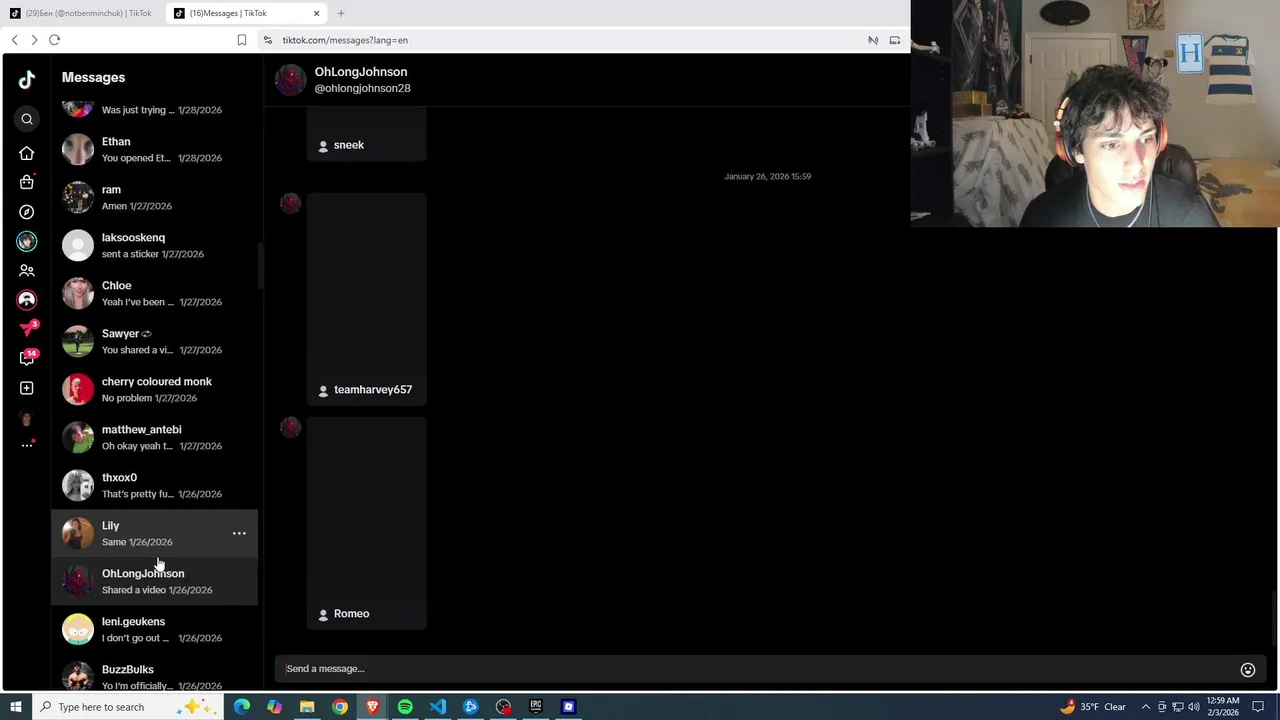The height and width of the screenshot is (720, 1280).
Task: Open the Sawyer conversation
Action: click(x=155, y=342)
